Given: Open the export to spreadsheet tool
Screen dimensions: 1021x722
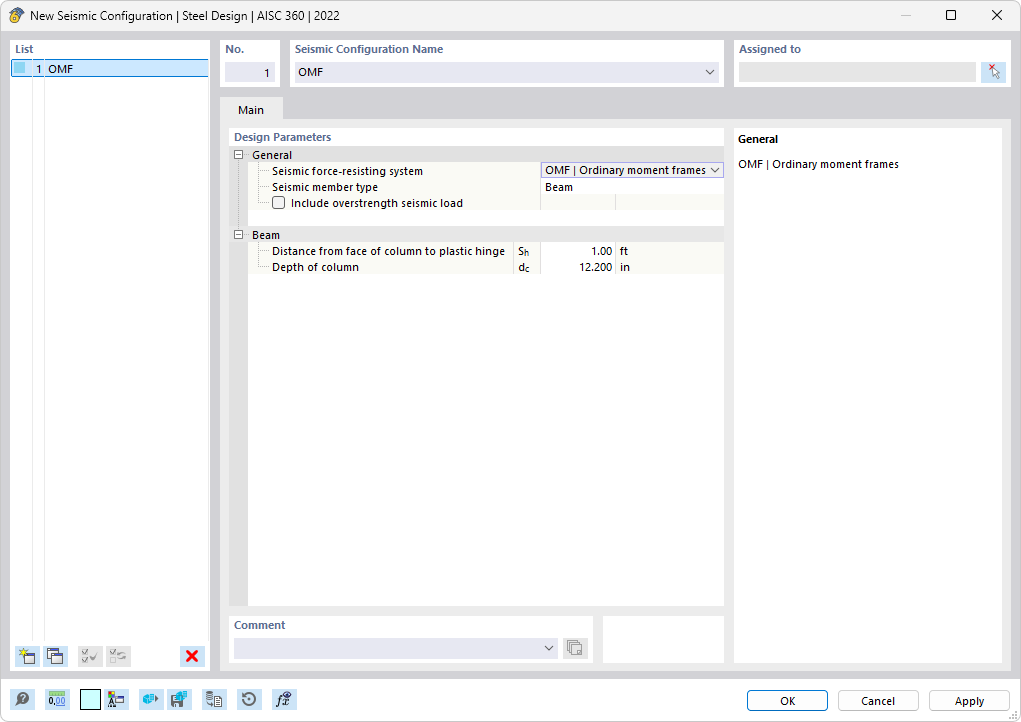Looking at the screenshot, I should point(214,699).
